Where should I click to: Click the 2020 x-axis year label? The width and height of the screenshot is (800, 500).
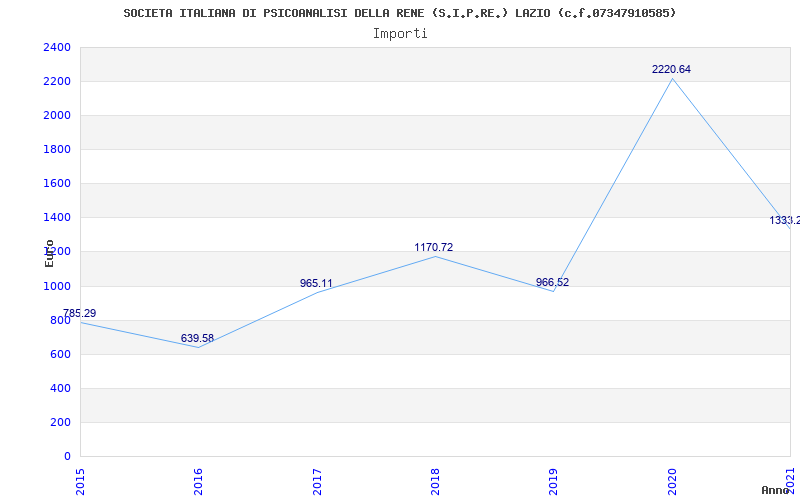point(672,482)
